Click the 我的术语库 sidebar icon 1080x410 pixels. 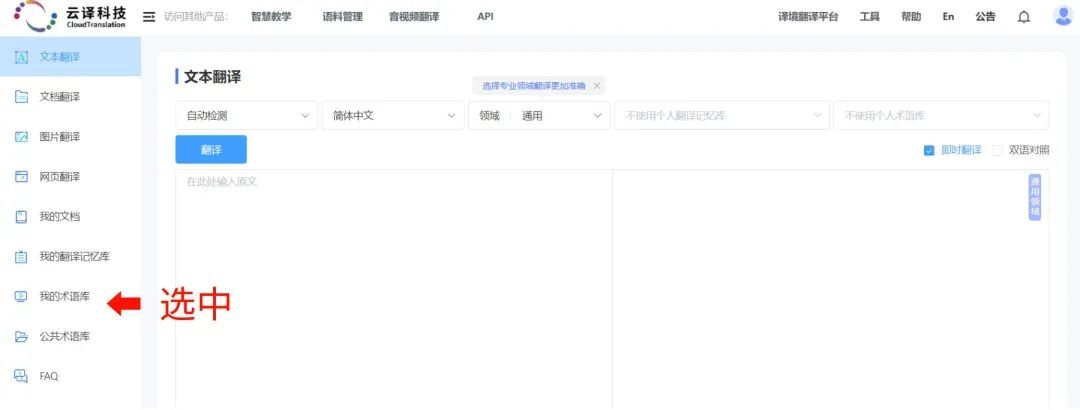[21, 297]
